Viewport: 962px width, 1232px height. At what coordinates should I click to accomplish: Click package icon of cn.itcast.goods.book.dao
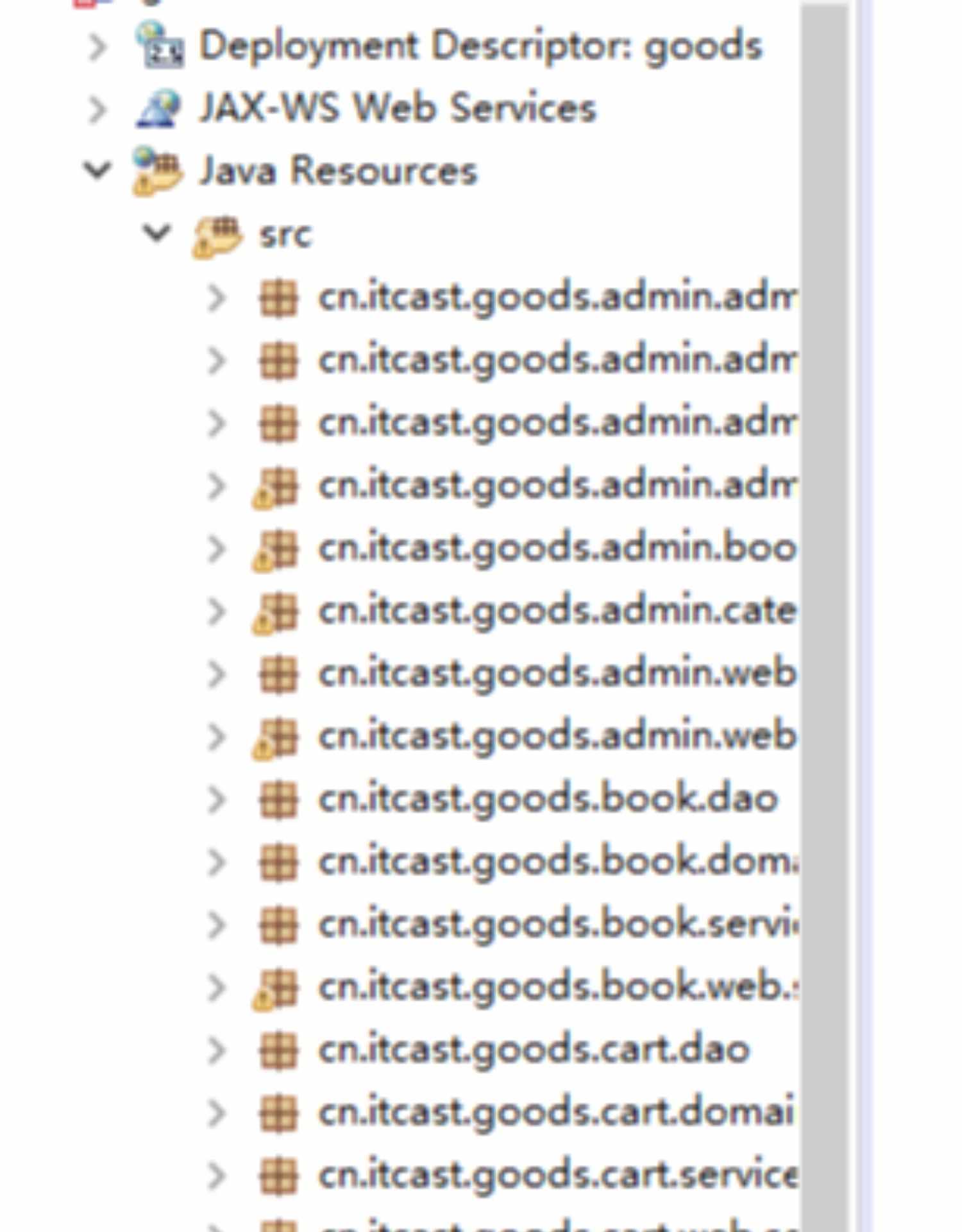279,800
